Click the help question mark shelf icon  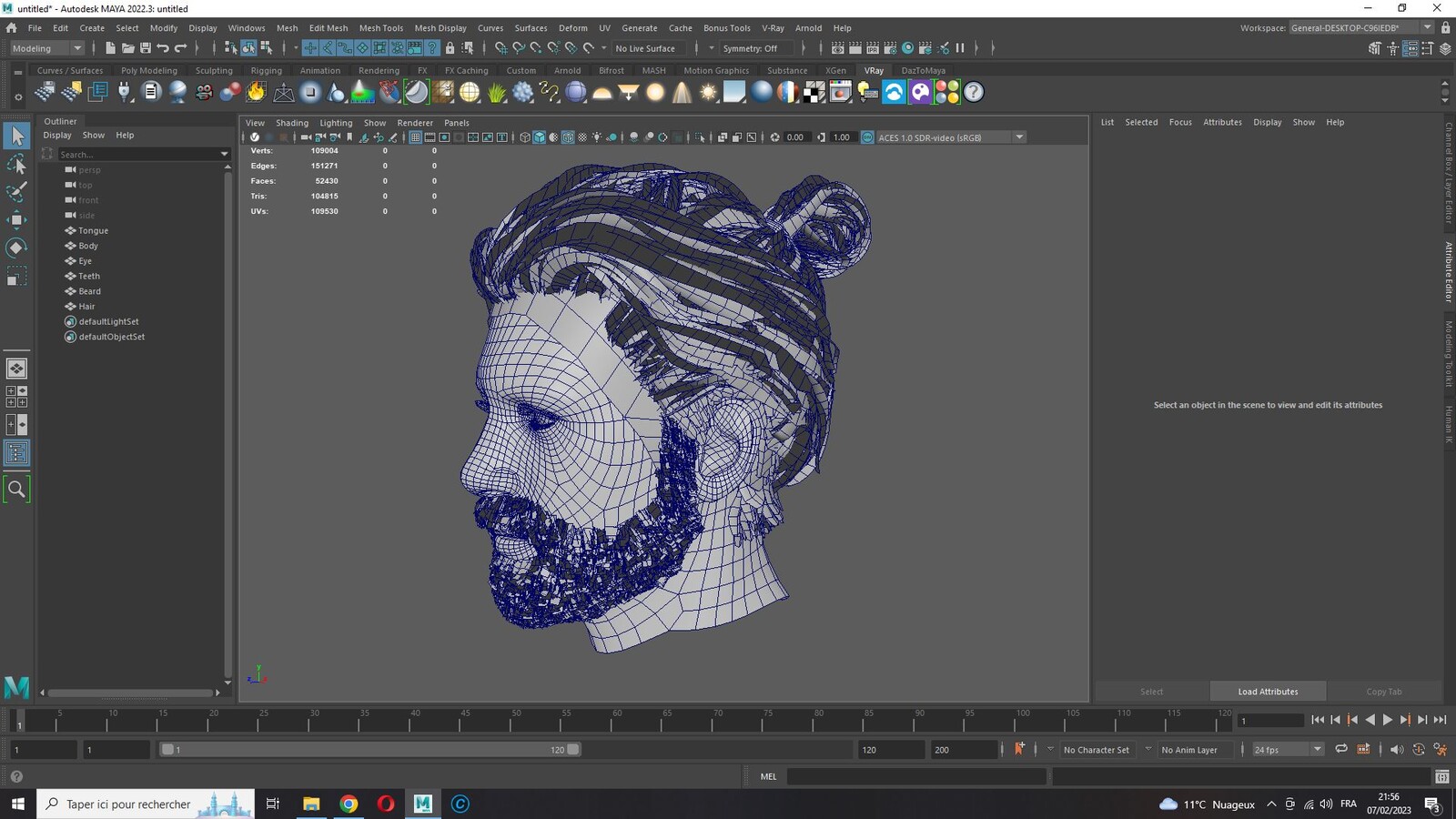point(974,92)
